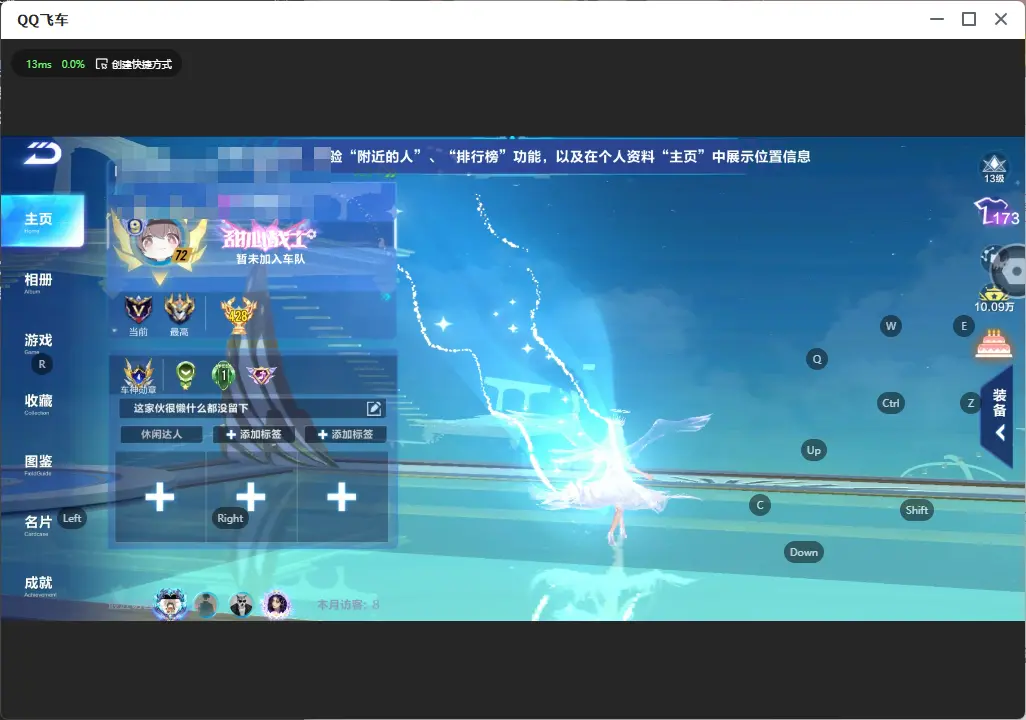Click the Ctrl key overlay button
Image resolution: width=1026 pixels, height=720 pixels.
pyautogui.click(x=891, y=403)
